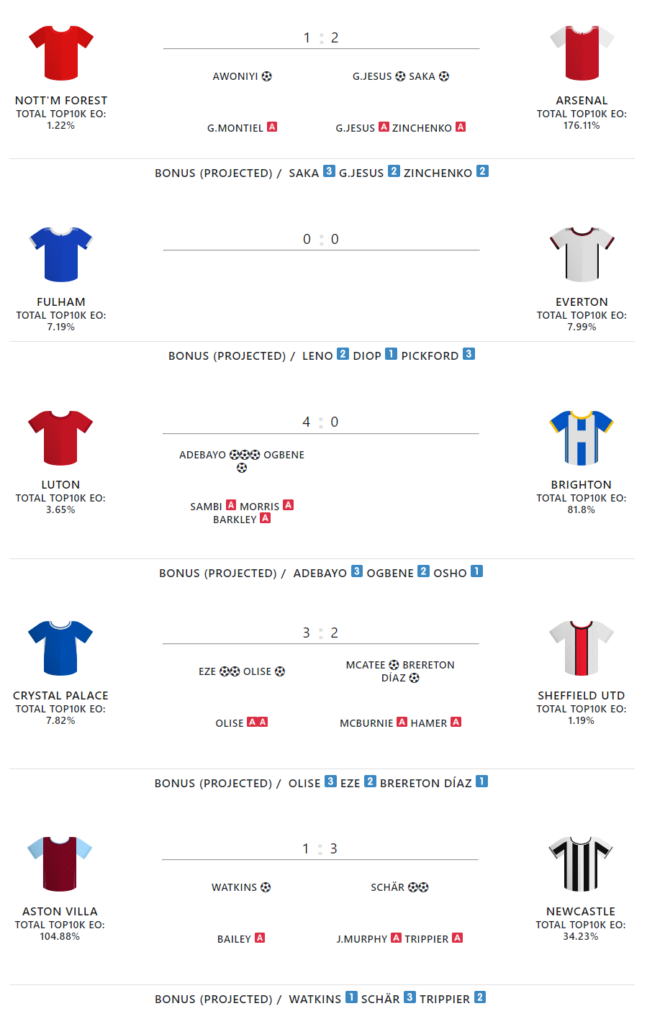
Task: Click Brighton's blue striped kit icon
Action: coord(582,437)
